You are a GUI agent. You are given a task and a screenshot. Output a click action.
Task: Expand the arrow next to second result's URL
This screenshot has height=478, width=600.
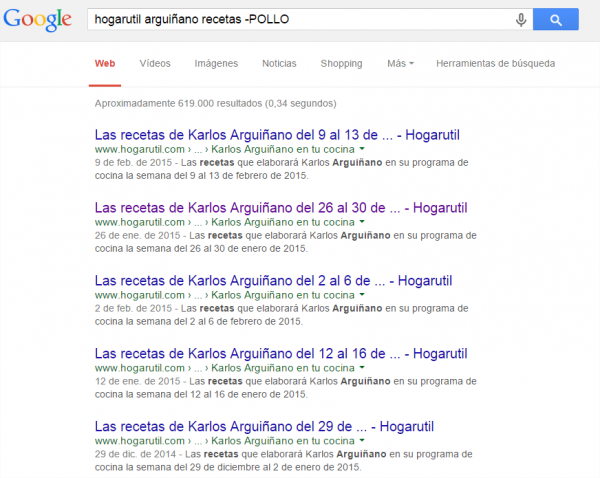click(362, 222)
